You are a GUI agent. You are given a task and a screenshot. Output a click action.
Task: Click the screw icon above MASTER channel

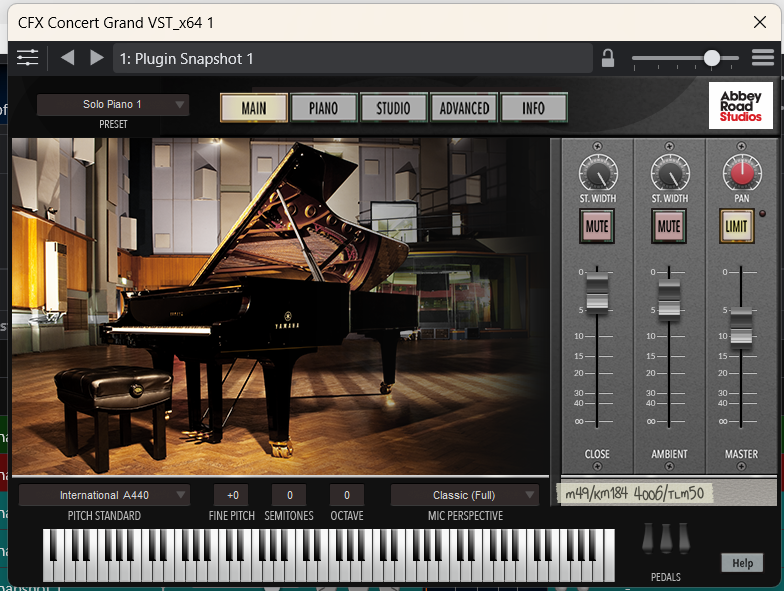(741, 146)
